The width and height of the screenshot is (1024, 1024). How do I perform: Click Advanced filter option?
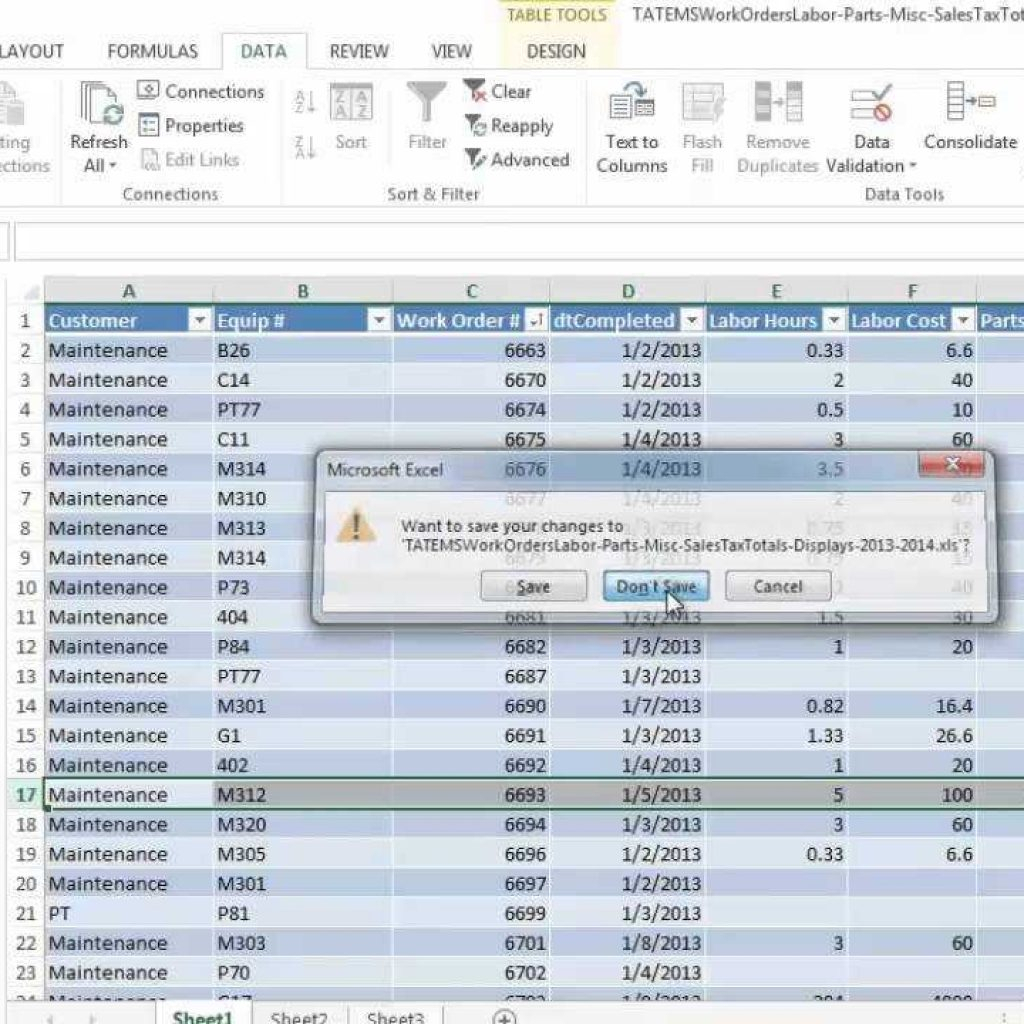pyautogui.click(x=517, y=160)
